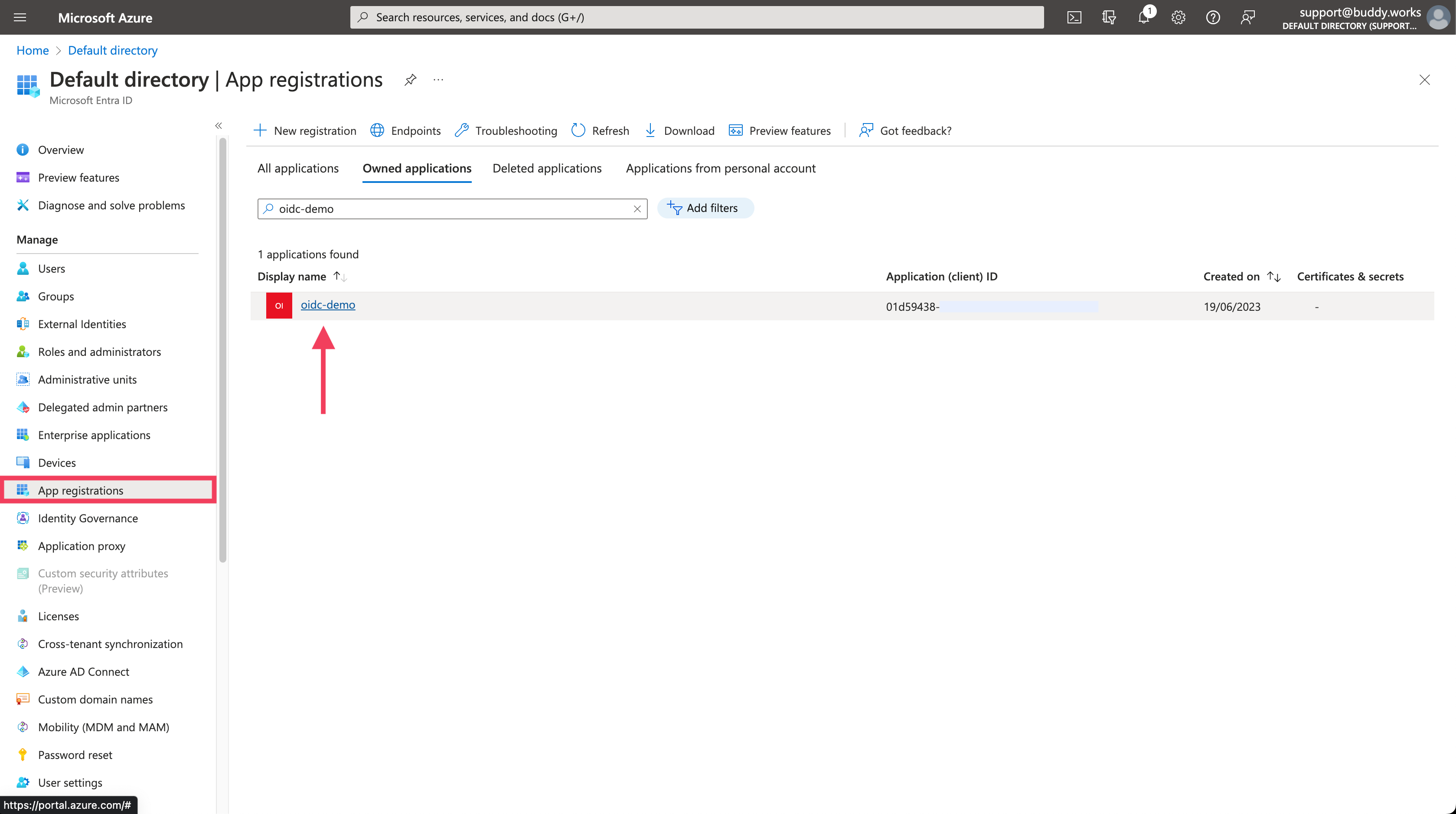Select App registrations in the sidebar
The width and height of the screenshot is (1456, 814).
pyautogui.click(x=108, y=490)
